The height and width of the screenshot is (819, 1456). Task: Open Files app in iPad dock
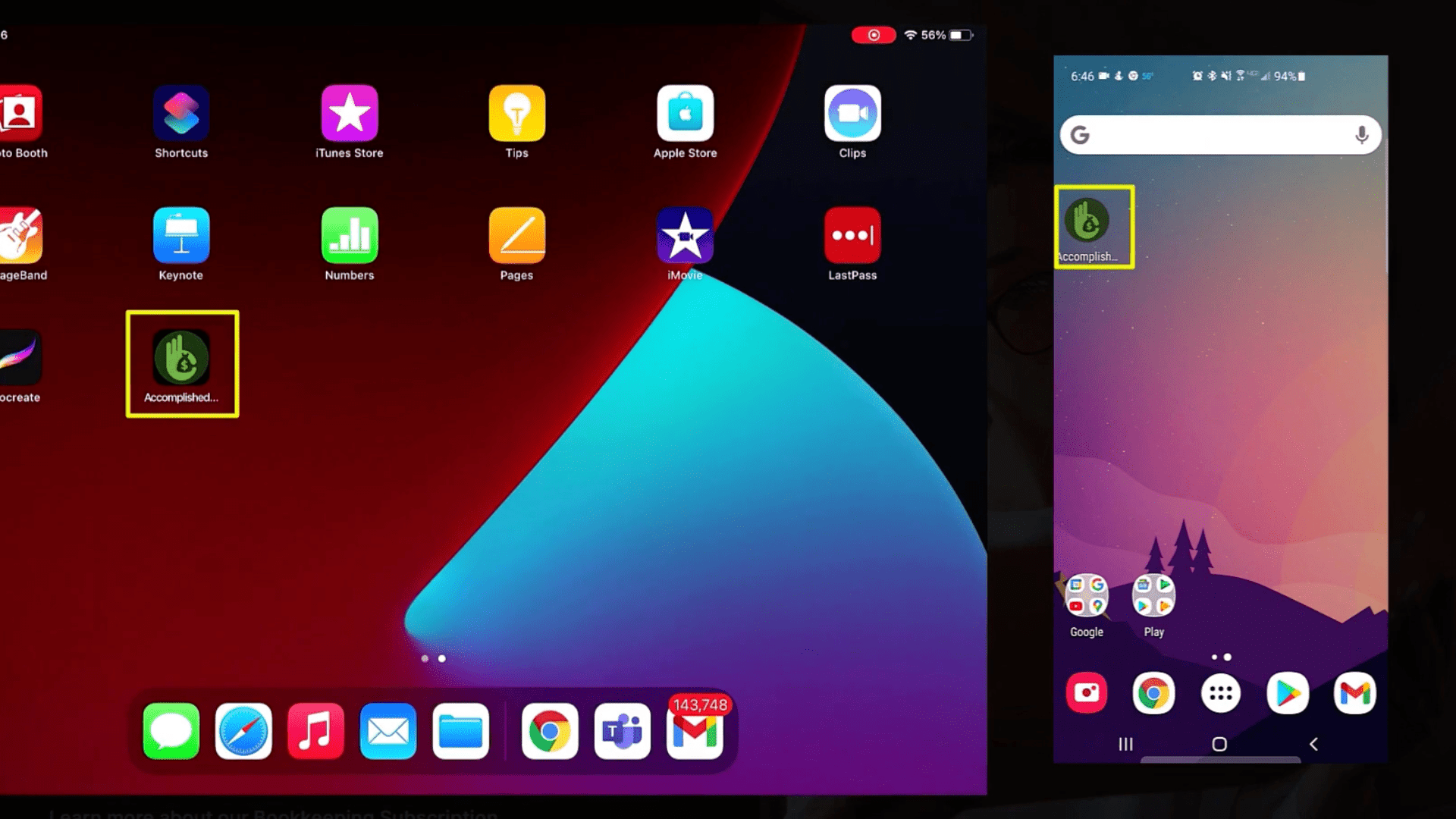coord(462,732)
